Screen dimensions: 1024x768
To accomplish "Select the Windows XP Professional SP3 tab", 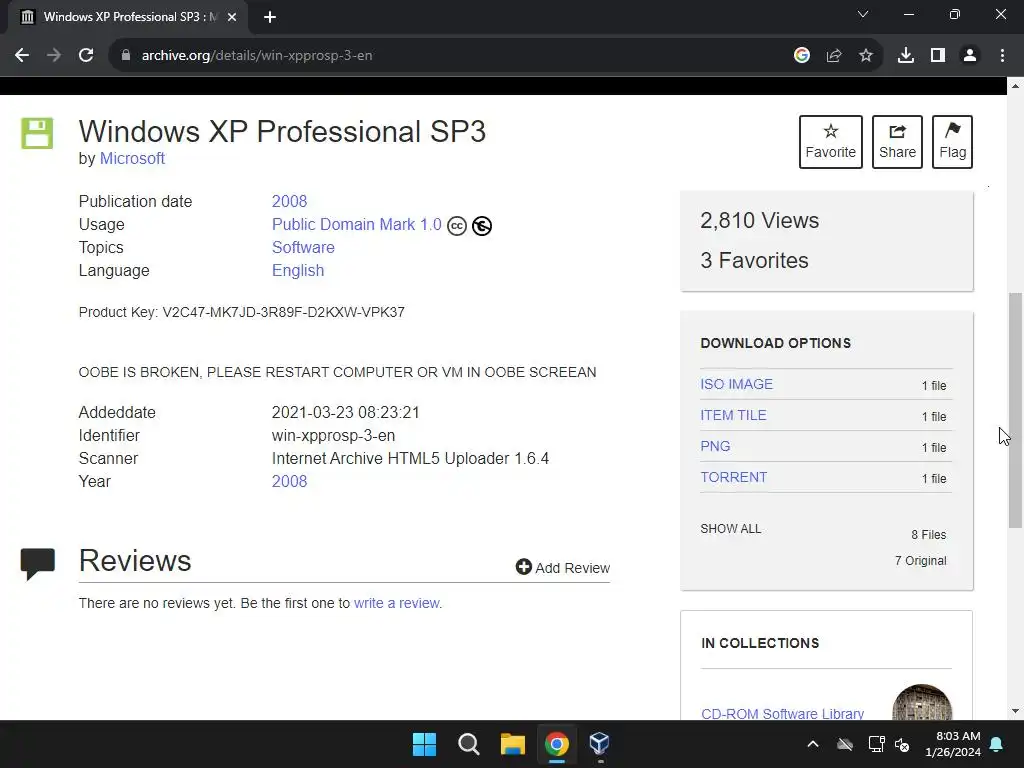I will (127, 17).
